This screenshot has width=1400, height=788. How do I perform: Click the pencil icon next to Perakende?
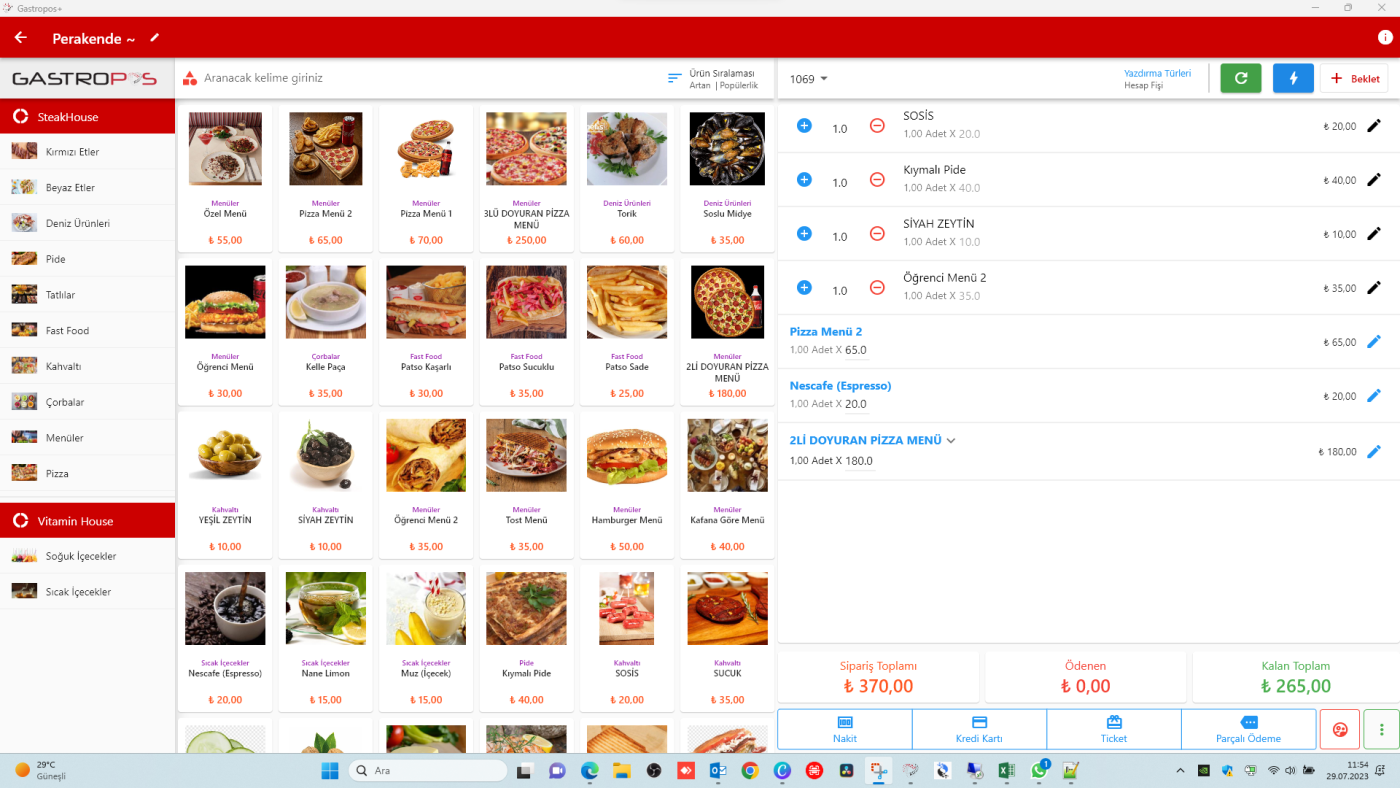click(x=154, y=38)
